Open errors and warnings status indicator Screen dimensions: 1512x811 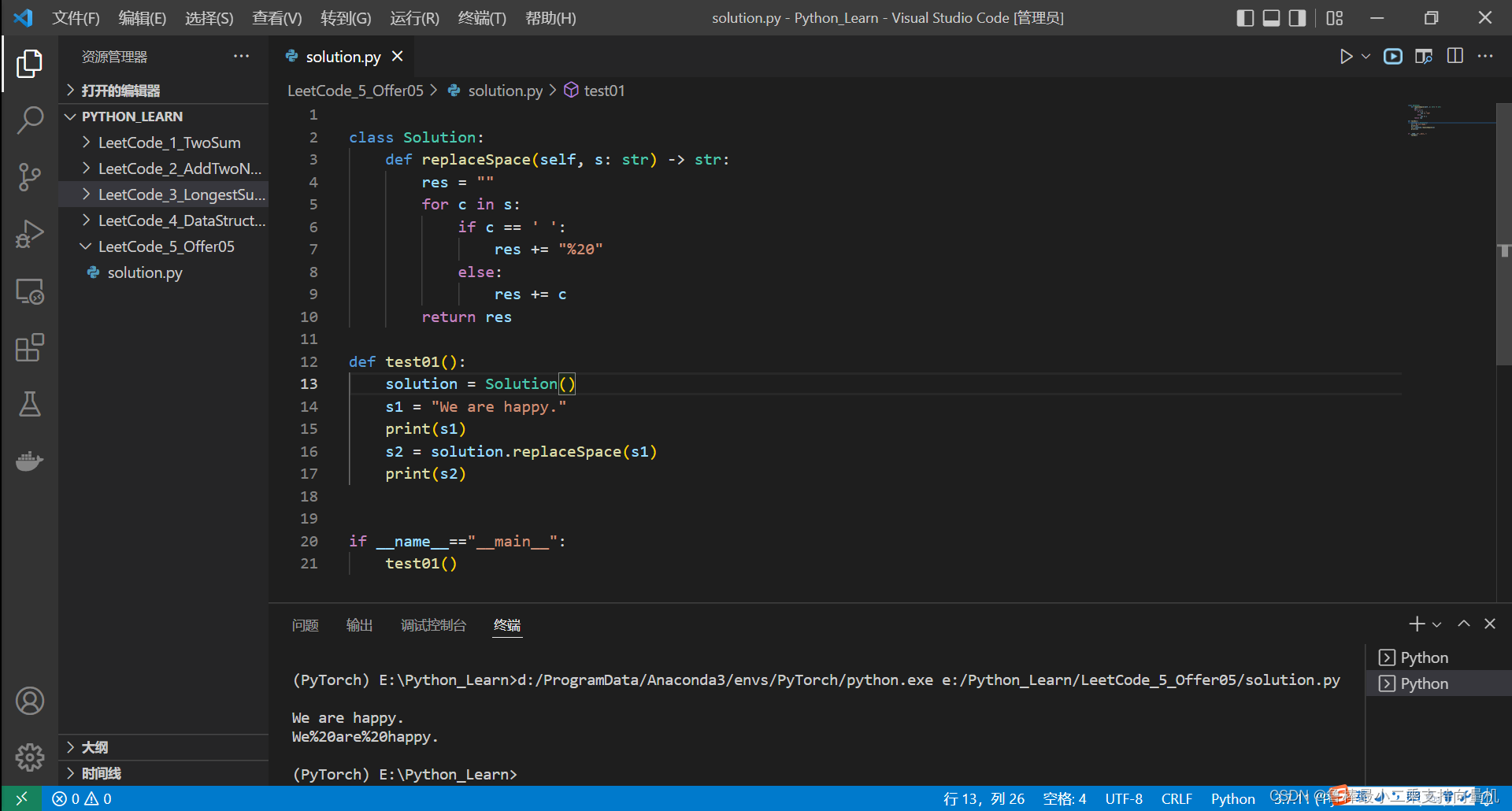pyautogui.click(x=82, y=798)
